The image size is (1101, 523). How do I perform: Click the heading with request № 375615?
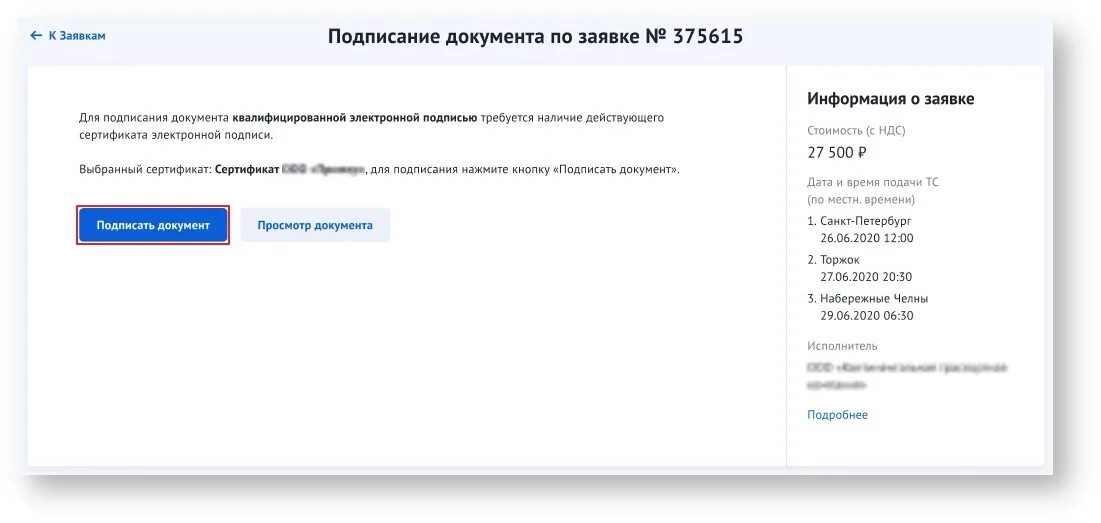pyautogui.click(x=535, y=37)
